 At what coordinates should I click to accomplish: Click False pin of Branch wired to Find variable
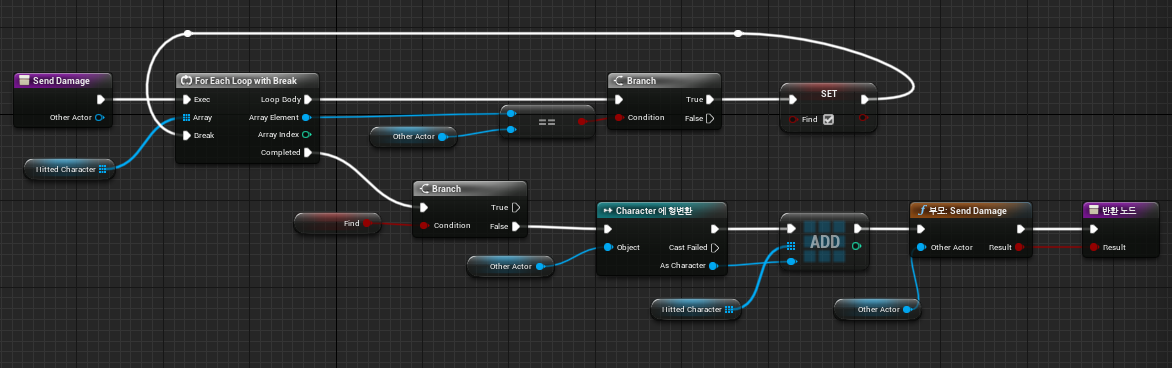516,226
